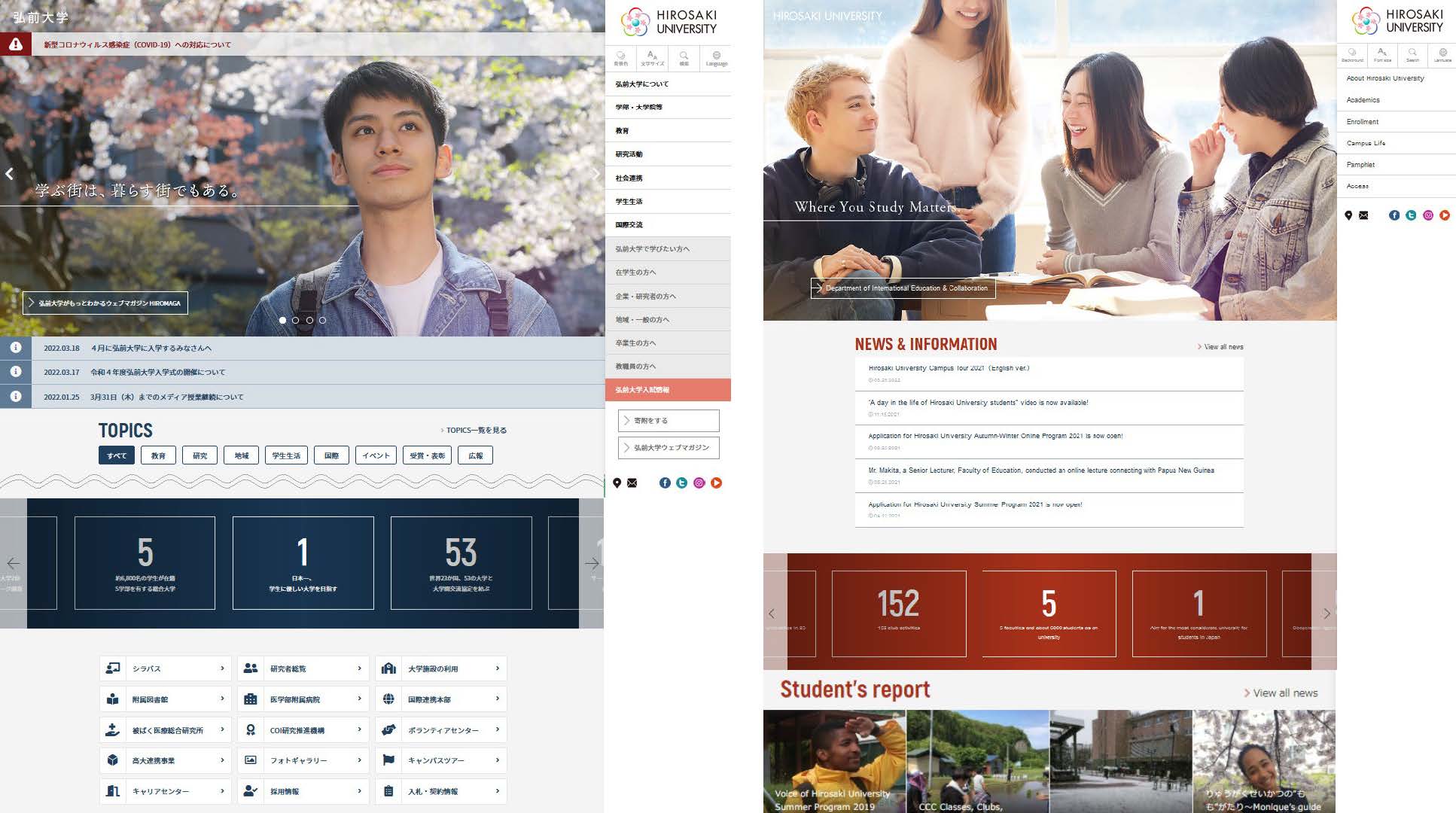Open 弘前大学について menu item

[669, 84]
